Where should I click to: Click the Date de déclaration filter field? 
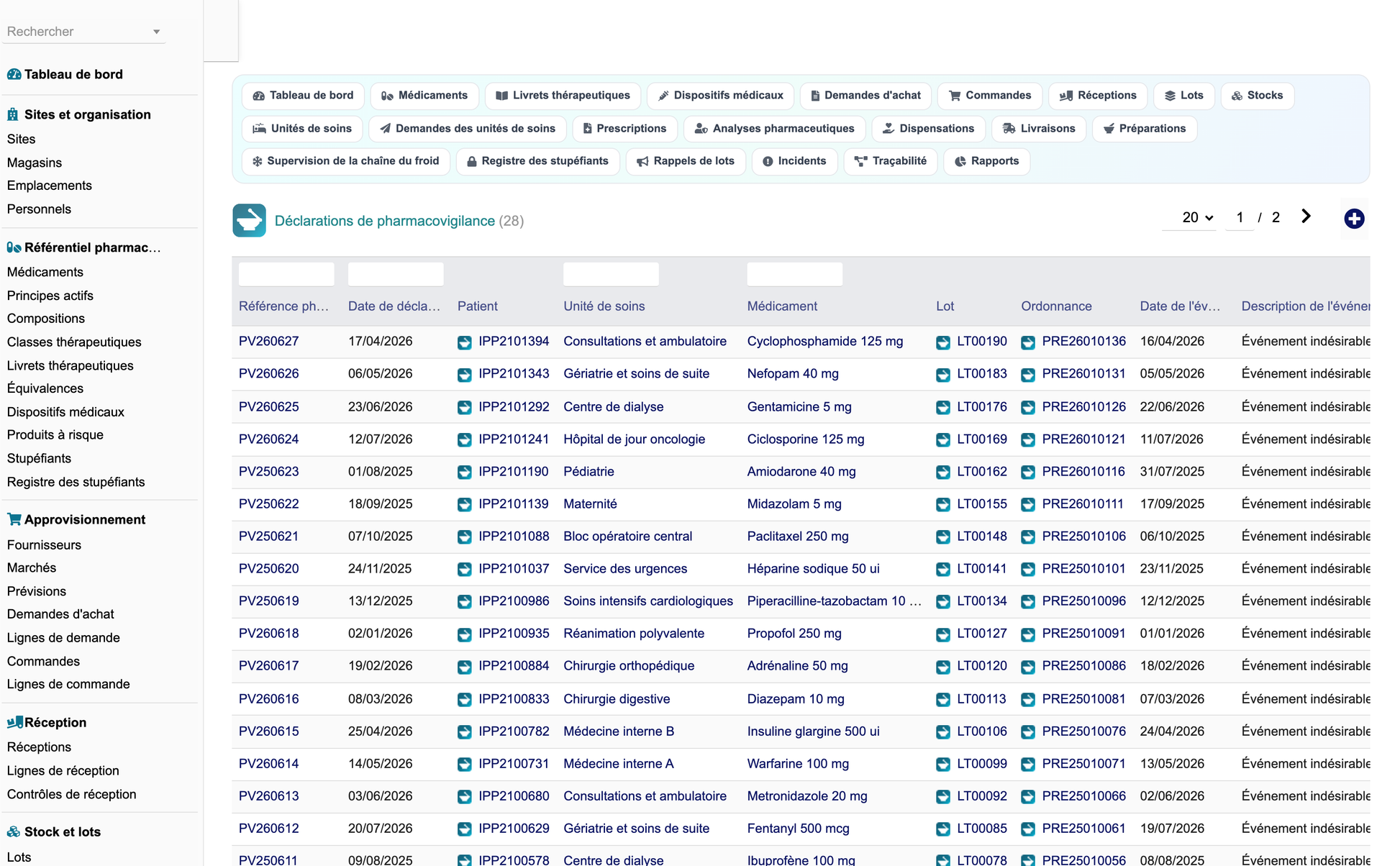396,274
